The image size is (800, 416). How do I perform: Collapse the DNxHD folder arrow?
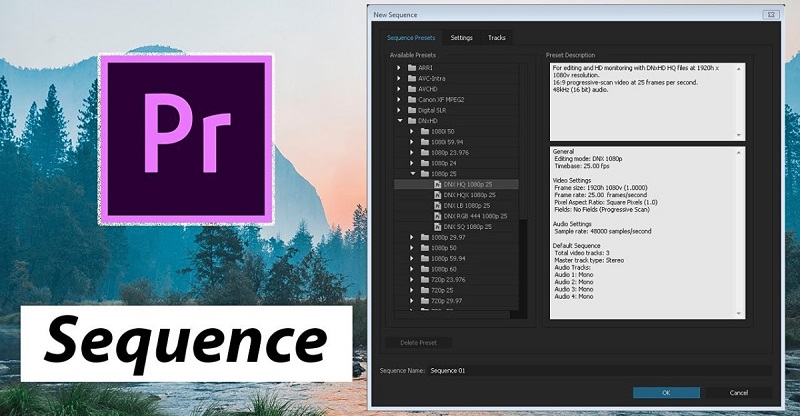(400, 121)
